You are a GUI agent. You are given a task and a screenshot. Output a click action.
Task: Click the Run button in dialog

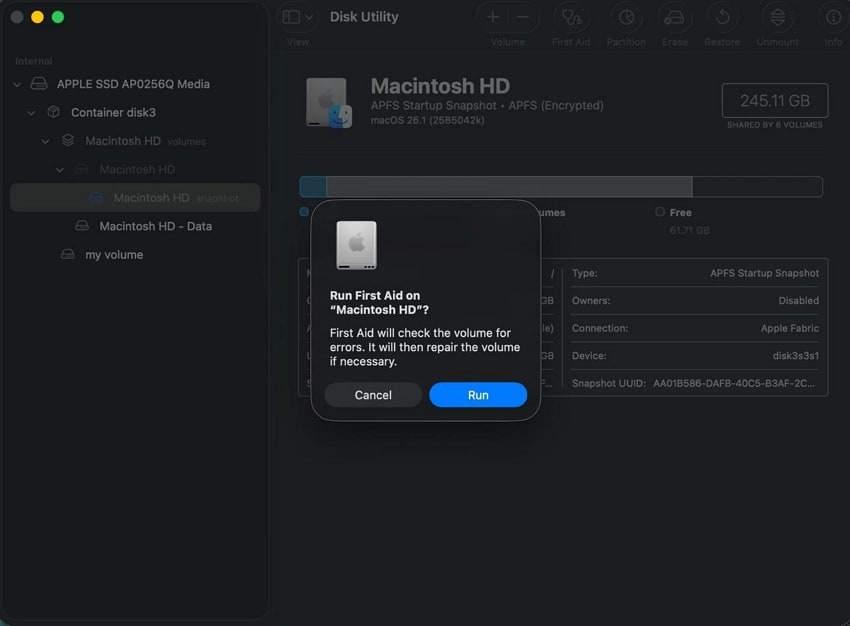tap(478, 395)
